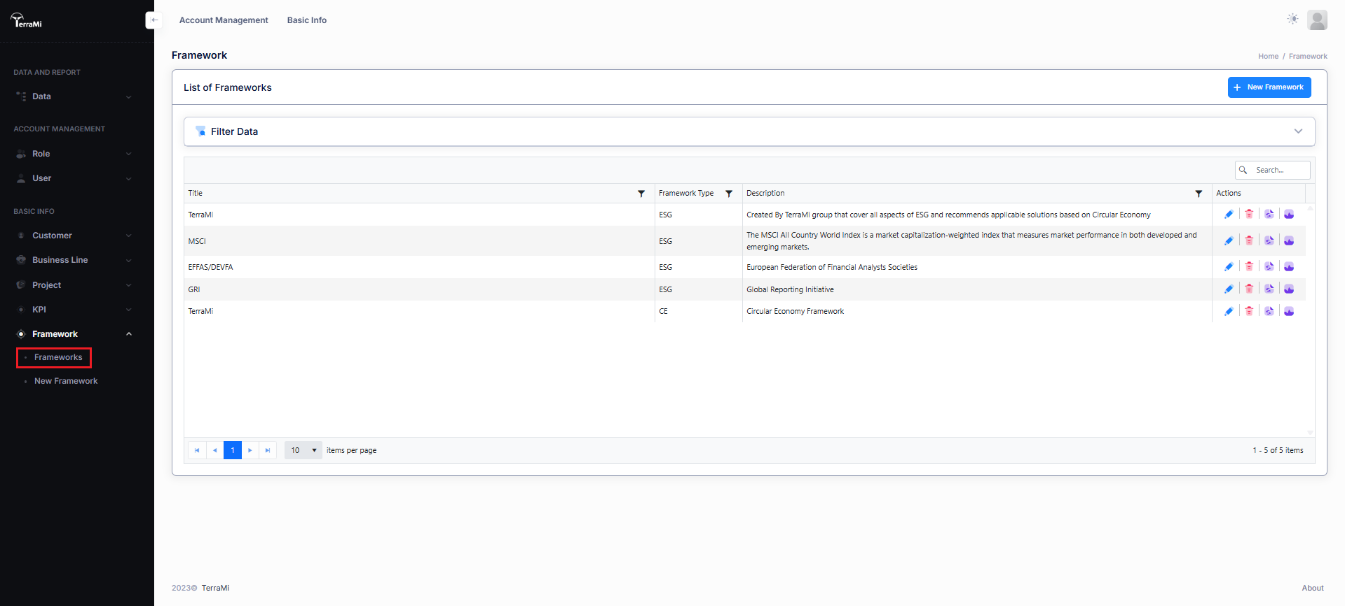The width and height of the screenshot is (1345, 606).
Task: Expand the Customer sidebar menu
Action: [x=76, y=235]
